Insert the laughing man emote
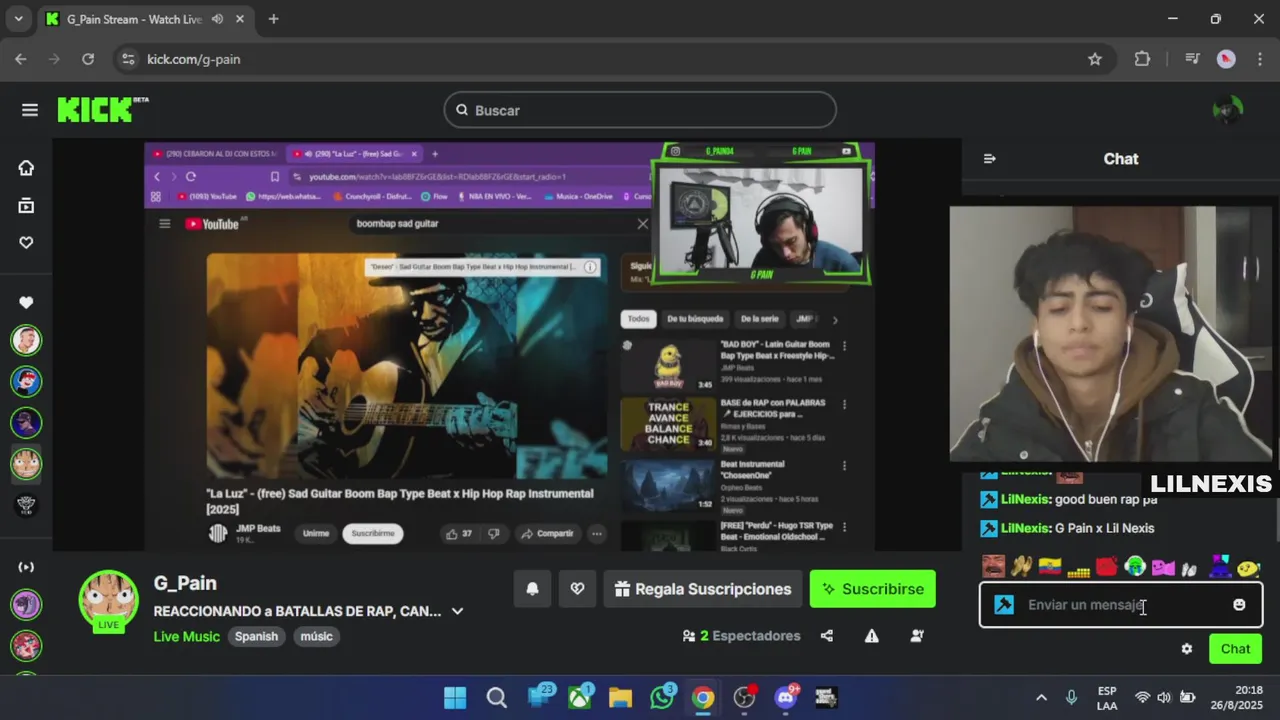The width and height of the screenshot is (1280, 720). (992, 567)
